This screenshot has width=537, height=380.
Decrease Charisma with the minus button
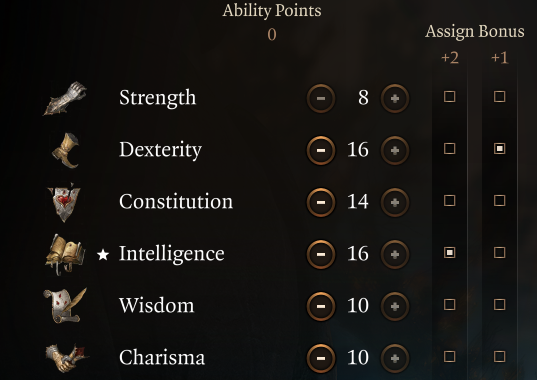click(321, 358)
